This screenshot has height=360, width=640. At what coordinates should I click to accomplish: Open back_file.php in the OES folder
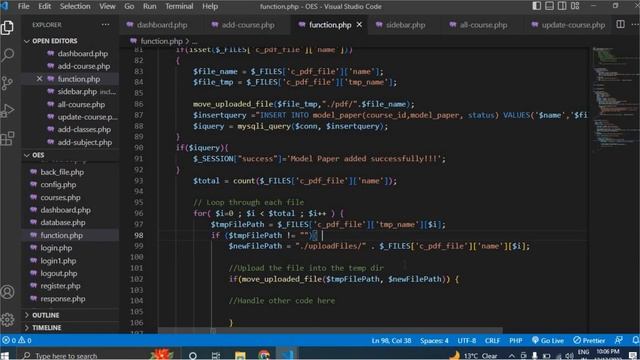tap(62, 172)
